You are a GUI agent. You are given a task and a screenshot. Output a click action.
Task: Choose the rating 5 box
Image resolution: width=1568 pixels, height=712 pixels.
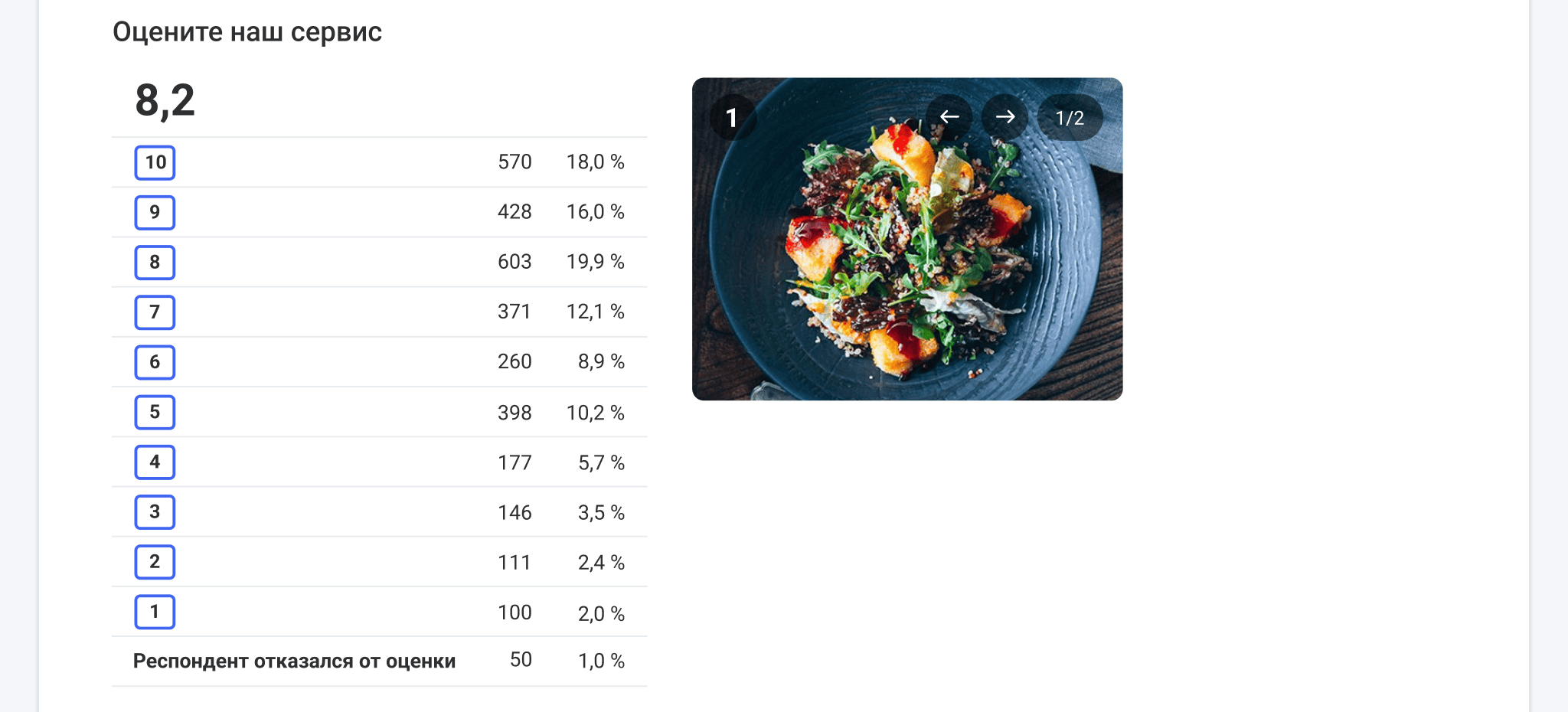point(155,412)
